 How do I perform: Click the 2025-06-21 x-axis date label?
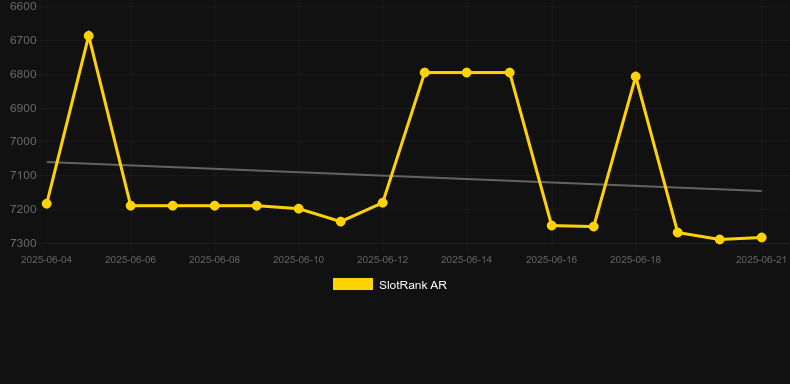click(x=761, y=260)
